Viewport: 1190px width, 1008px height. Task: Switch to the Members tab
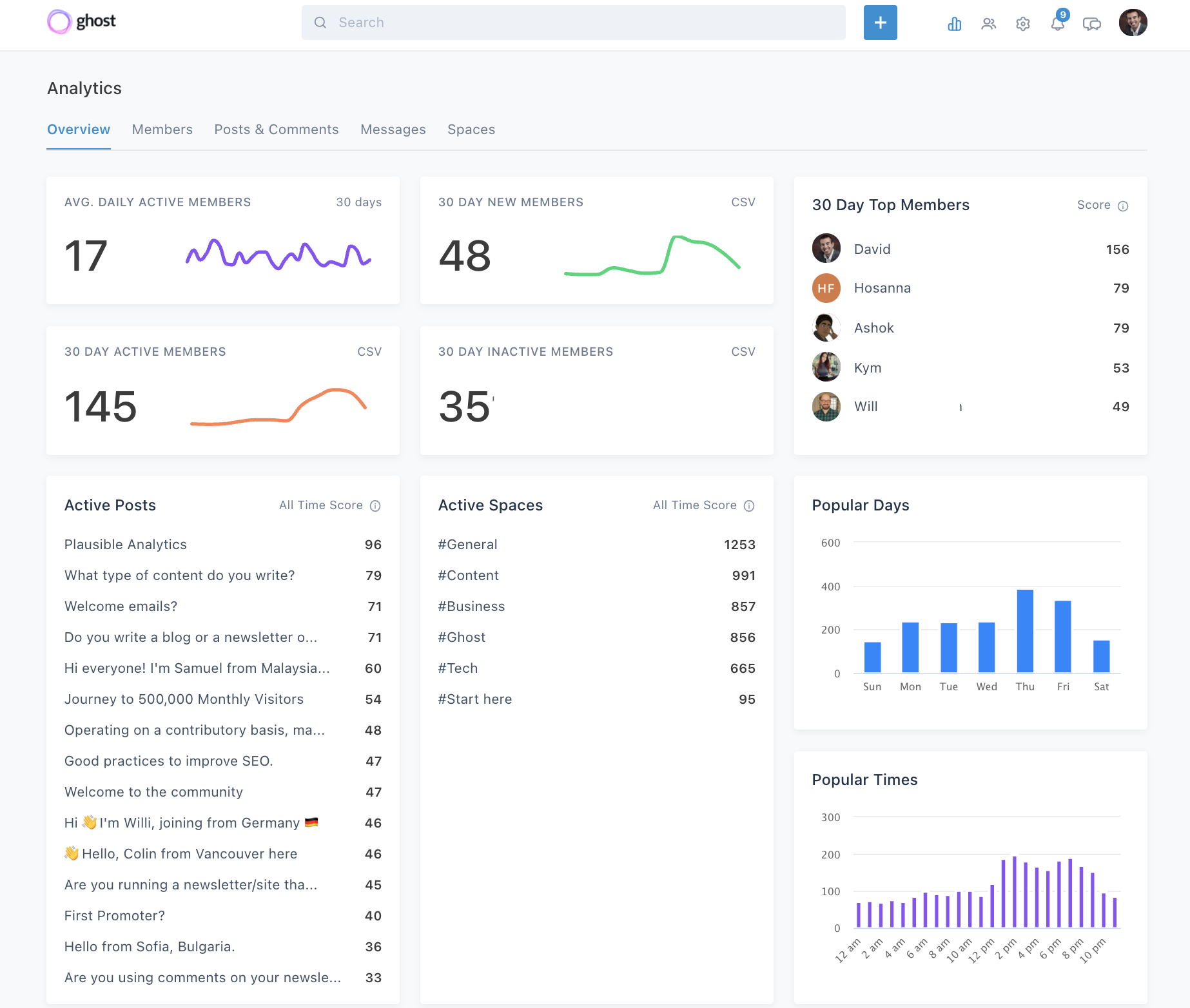[162, 129]
